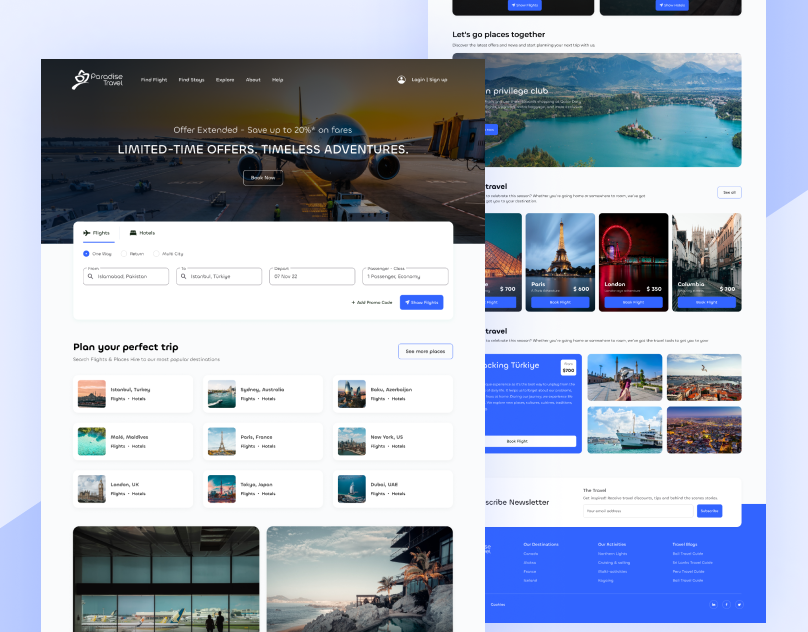Click the Sri Lanka Travel Guide footer link

tap(693, 563)
